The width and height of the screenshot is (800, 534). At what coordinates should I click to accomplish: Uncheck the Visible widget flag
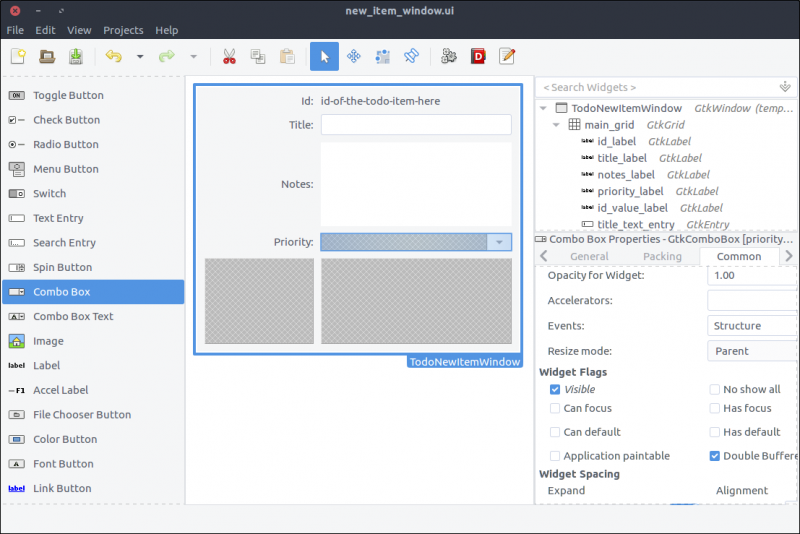(x=555, y=389)
